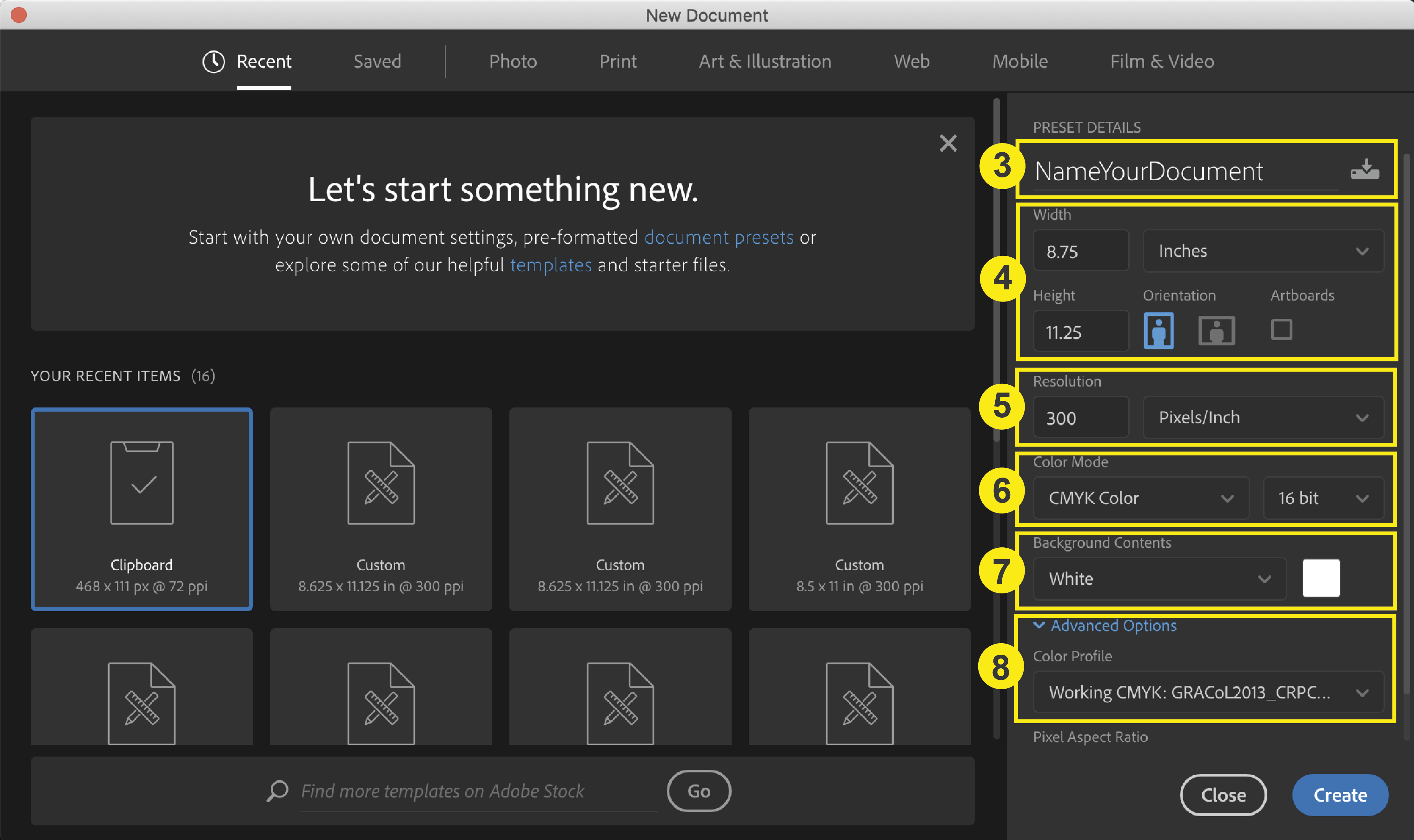Collapse the Advanced Options section
This screenshot has height=840, width=1414.
coord(1105,625)
